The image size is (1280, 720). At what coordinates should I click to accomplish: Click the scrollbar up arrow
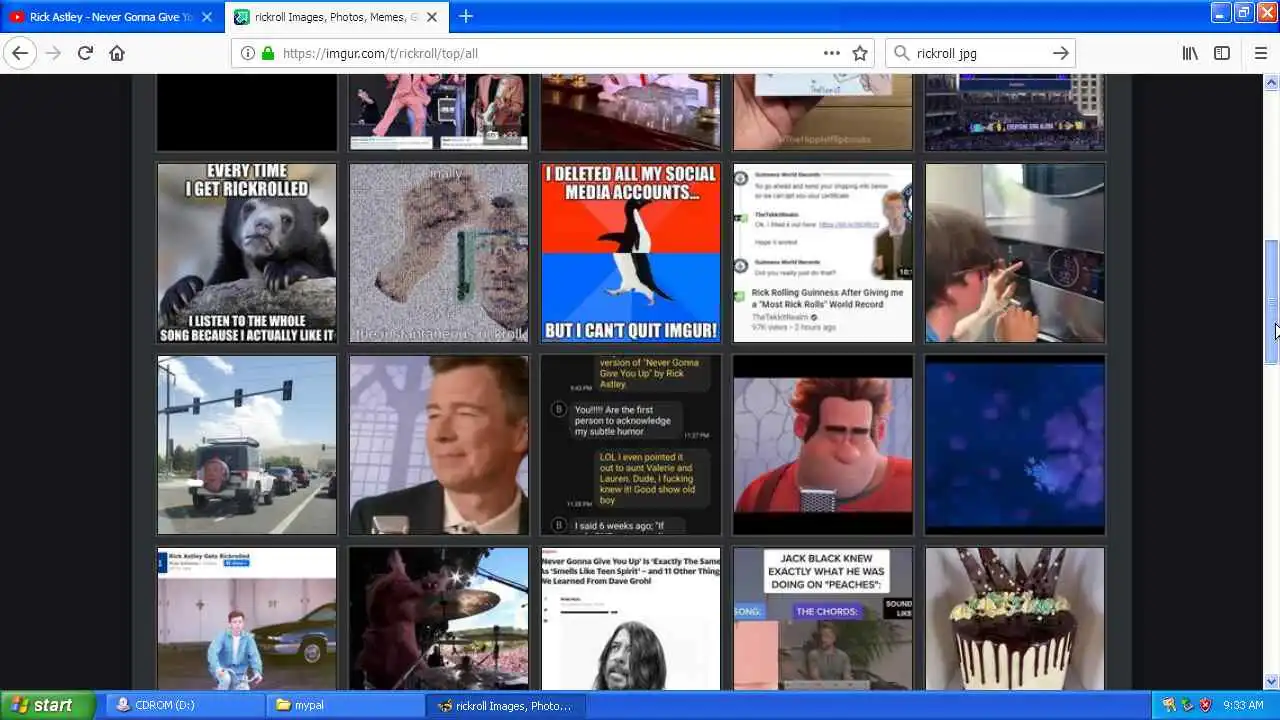[x=1271, y=82]
